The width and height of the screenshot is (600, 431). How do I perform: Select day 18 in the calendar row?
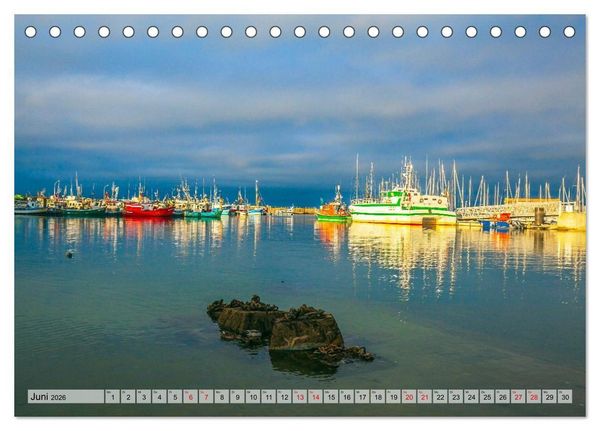[x=378, y=397]
